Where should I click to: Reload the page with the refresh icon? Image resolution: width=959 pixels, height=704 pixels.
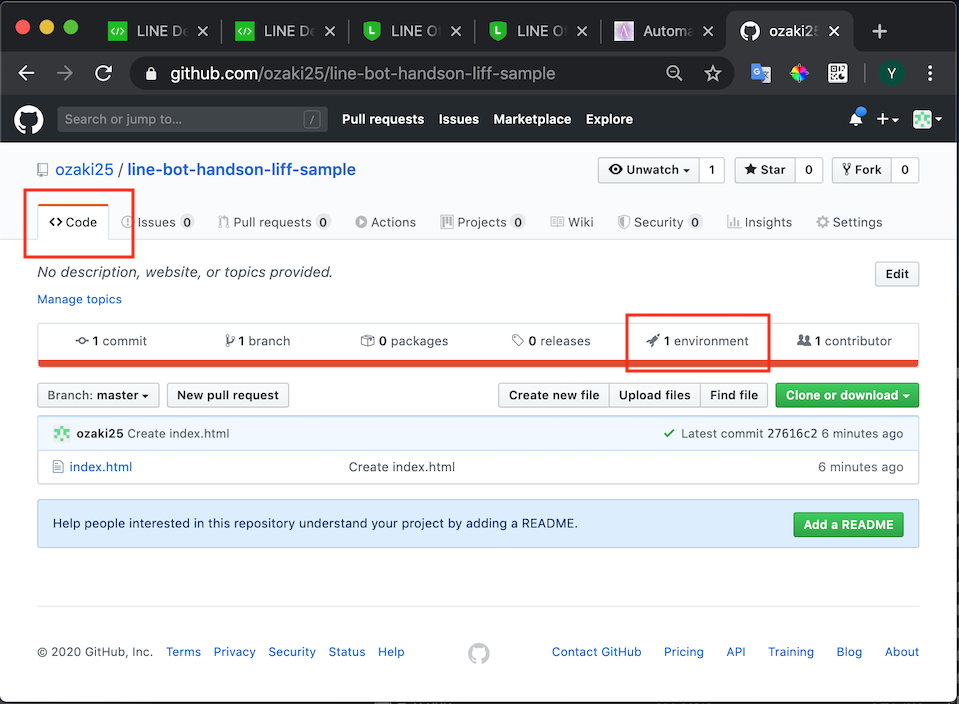click(x=103, y=74)
